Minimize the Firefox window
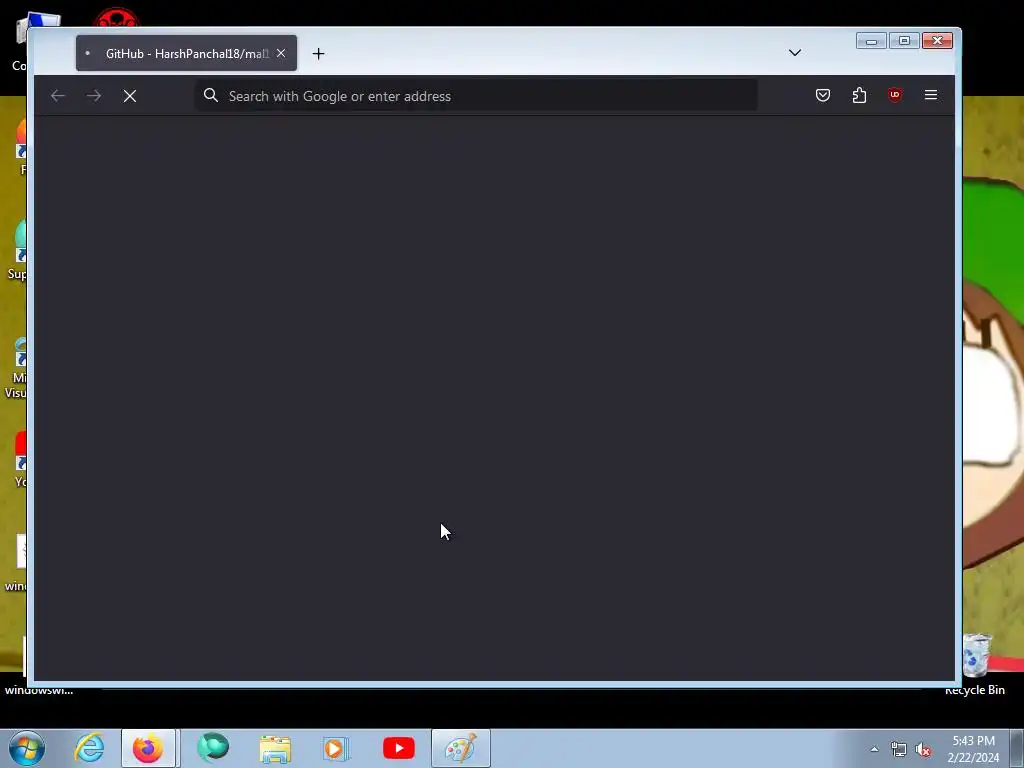This screenshot has width=1024, height=768. 871,41
